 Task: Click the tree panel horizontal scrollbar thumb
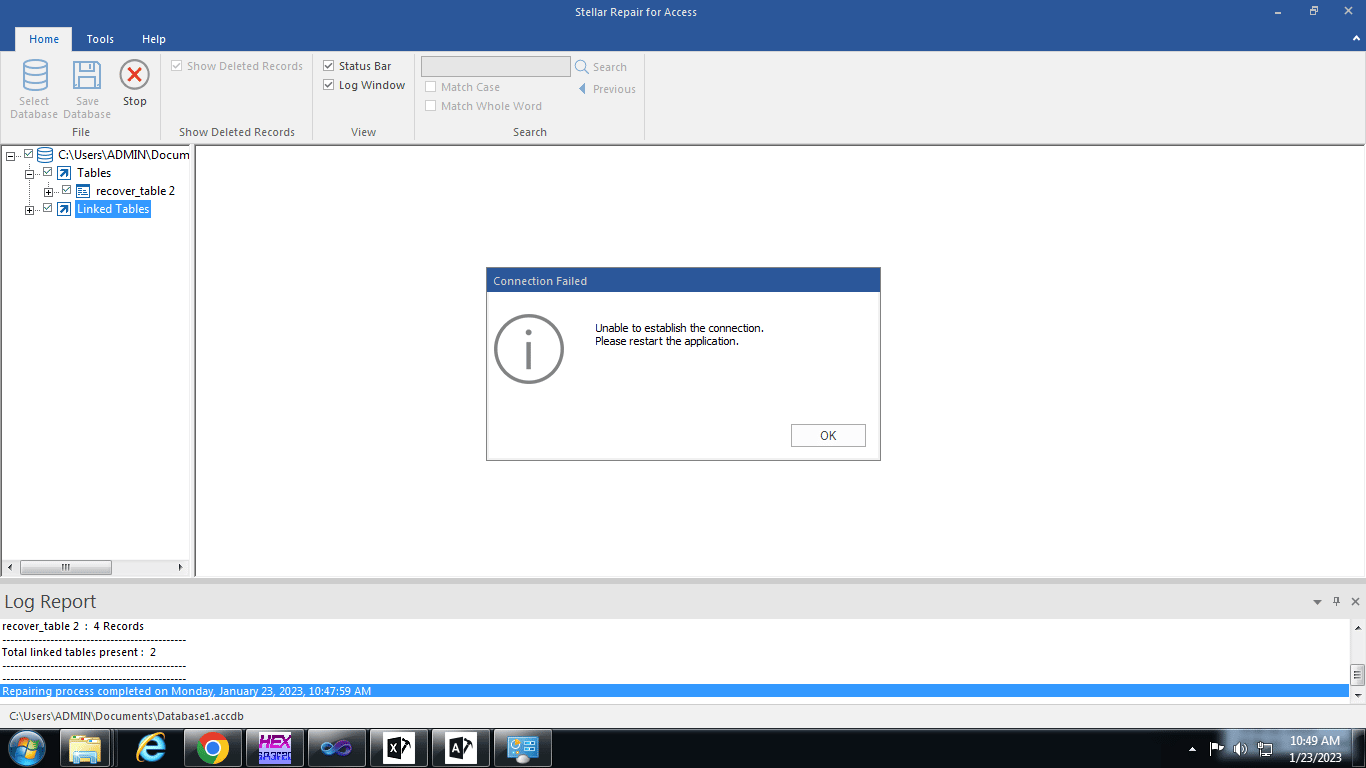pos(66,567)
